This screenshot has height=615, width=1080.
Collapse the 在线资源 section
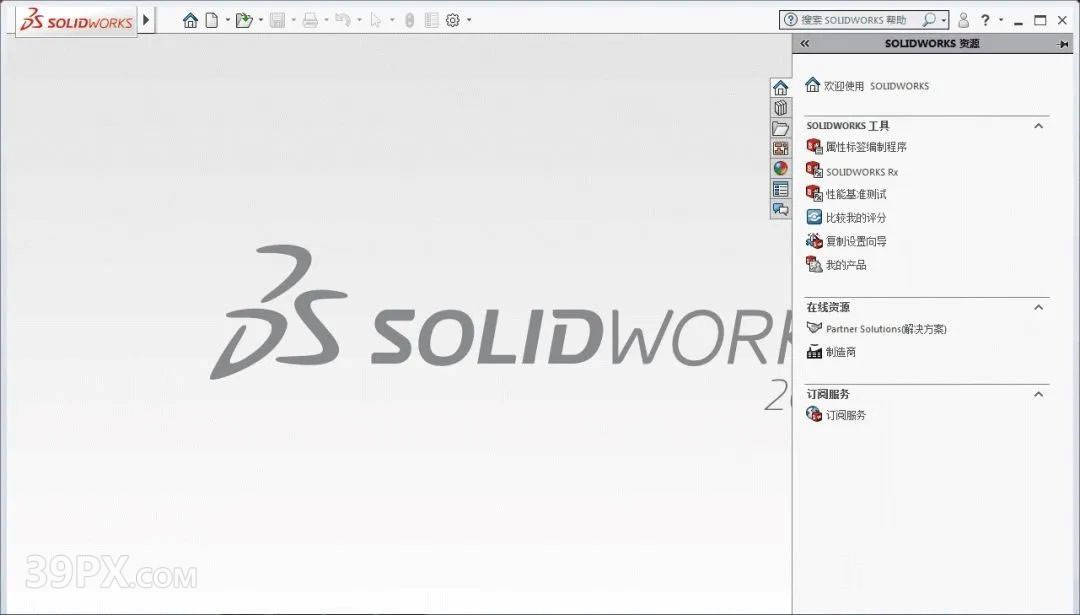point(1038,307)
